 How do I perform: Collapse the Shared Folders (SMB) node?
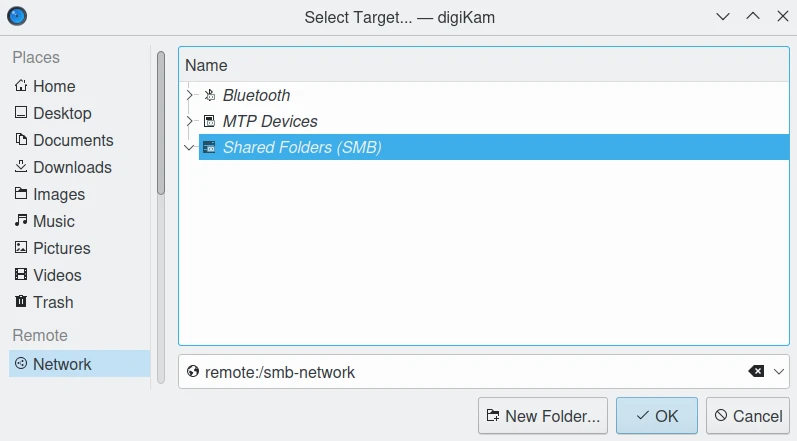189,148
